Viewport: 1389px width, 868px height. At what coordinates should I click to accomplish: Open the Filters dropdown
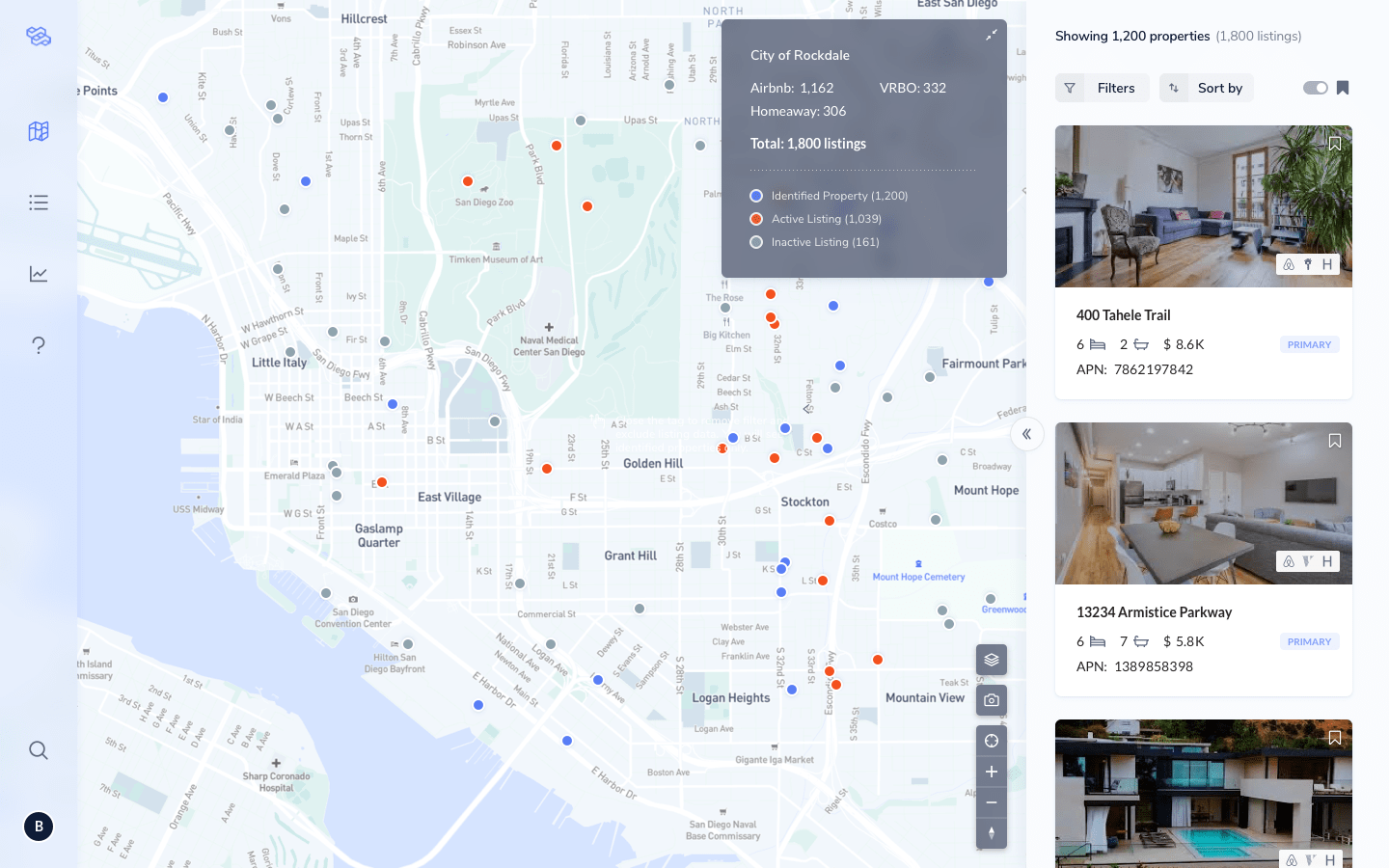[x=1102, y=88]
